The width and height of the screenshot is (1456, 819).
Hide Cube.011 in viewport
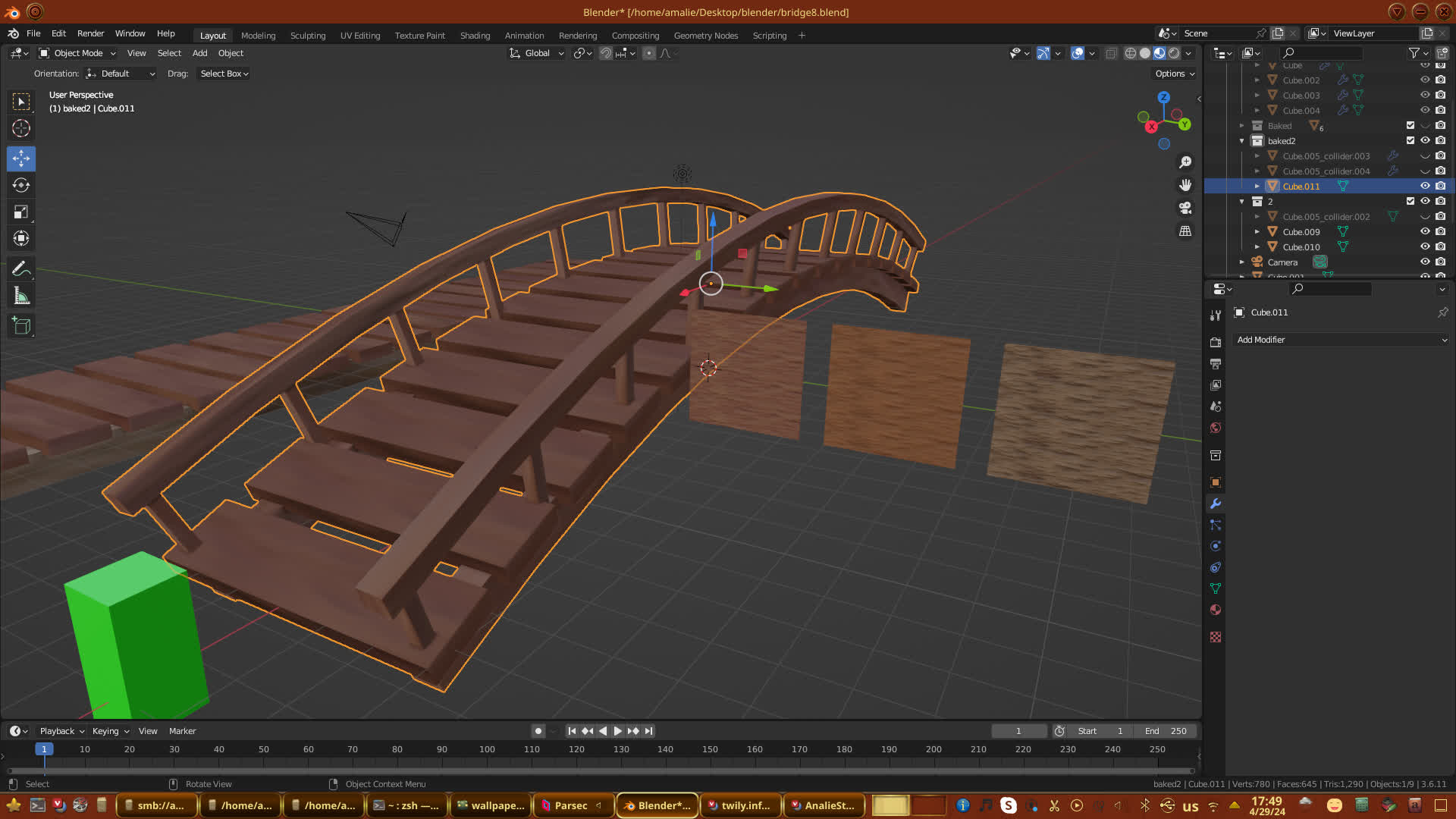coord(1425,186)
